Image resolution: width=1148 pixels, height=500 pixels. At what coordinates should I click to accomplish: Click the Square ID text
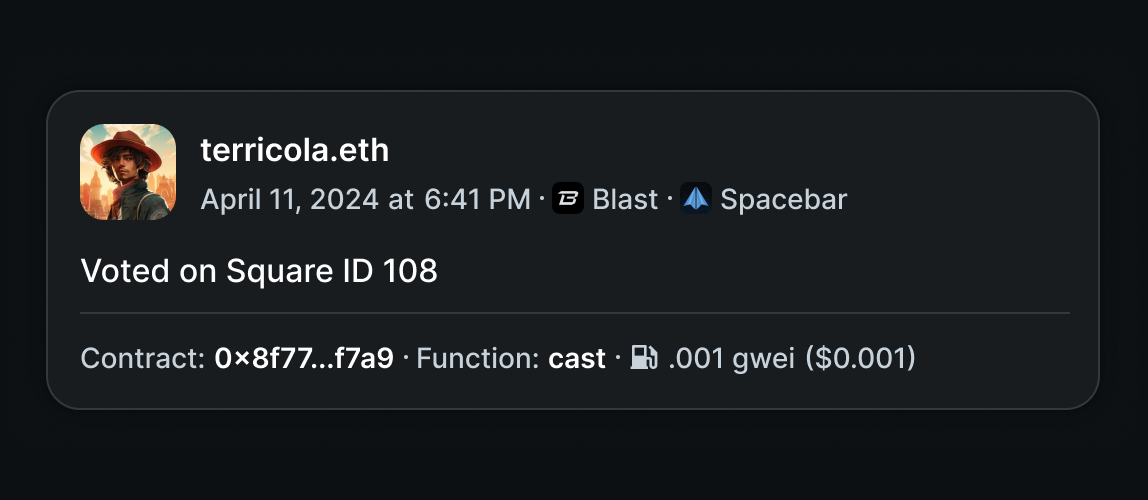[x=300, y=272]
